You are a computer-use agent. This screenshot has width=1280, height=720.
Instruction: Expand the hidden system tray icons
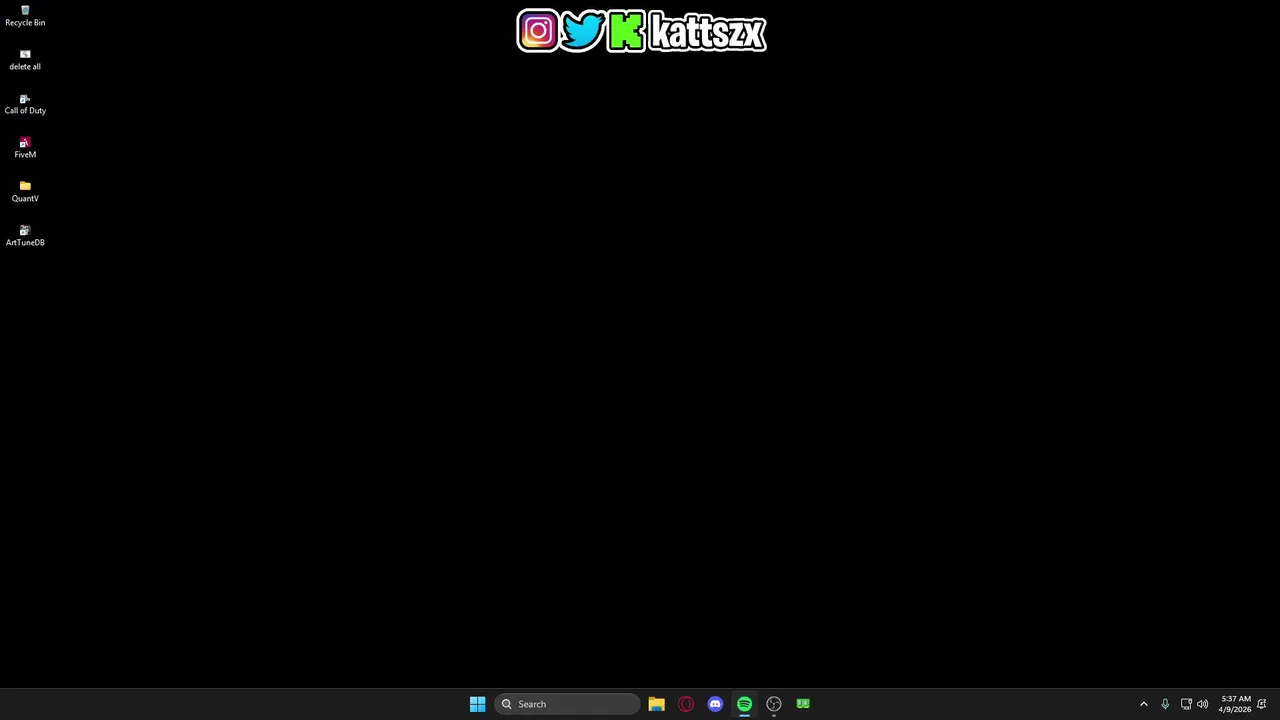tap(1144, 704)
